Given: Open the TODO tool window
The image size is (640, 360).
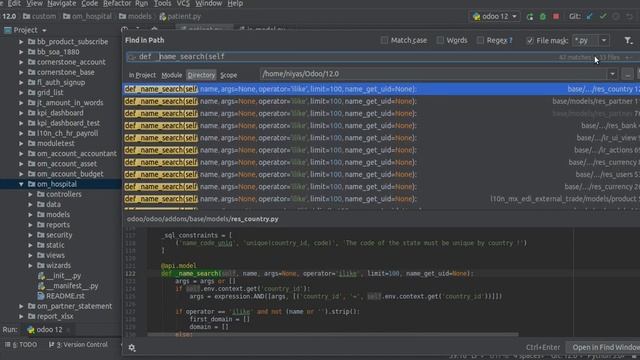Looking at the screenshot, I should coord(21,345).
